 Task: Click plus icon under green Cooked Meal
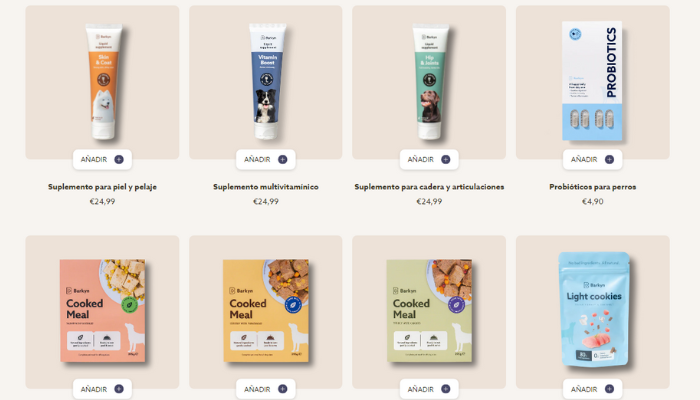pyautogui.click(x=446, y=389)
